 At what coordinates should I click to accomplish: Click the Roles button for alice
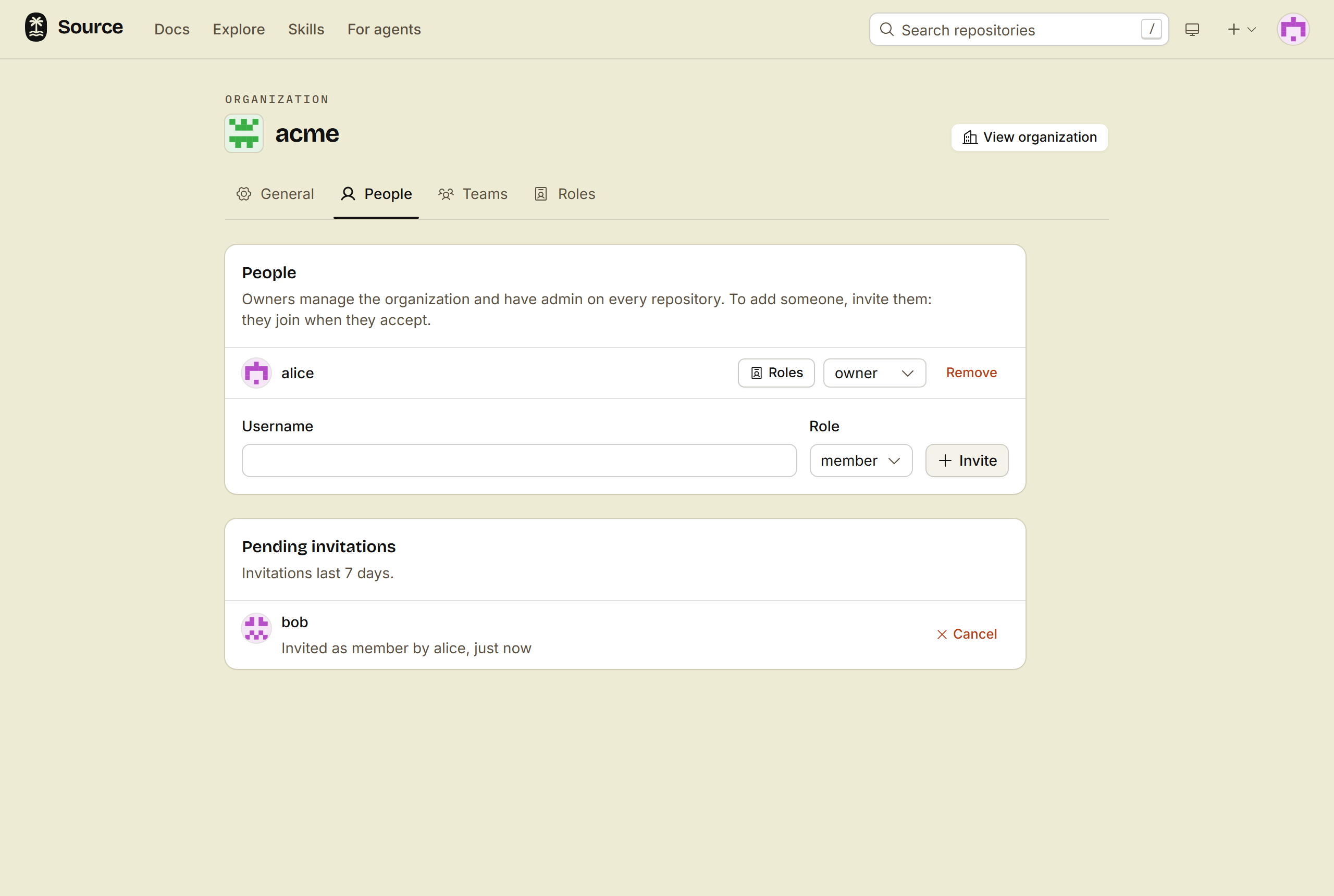(776, 373)
